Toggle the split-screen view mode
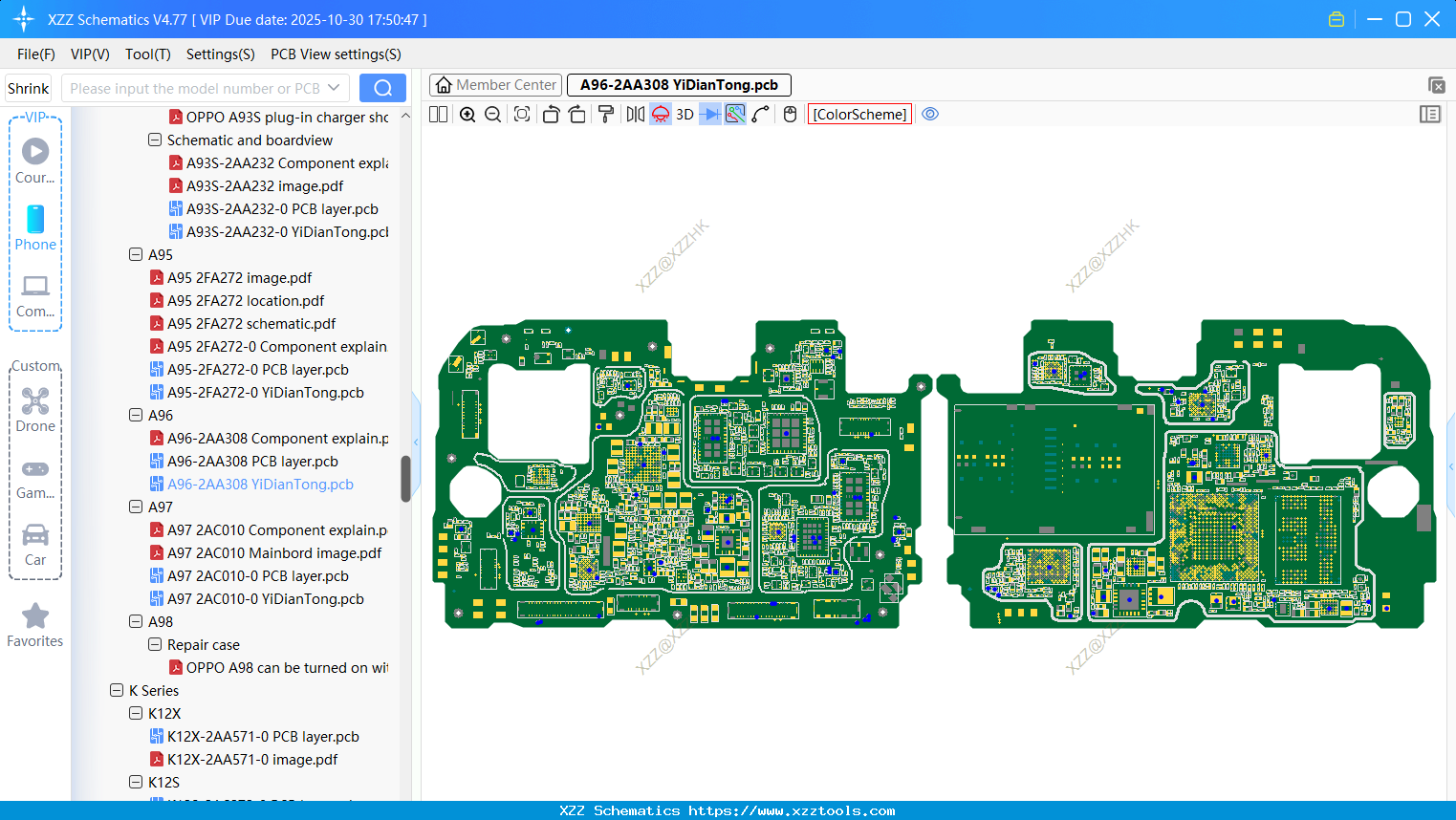Screen dimensions: 1456x820 pos(438,114)
